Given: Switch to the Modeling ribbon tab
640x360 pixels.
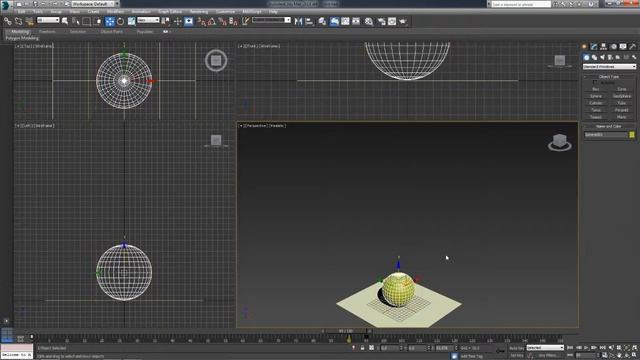Looking at the screenshot, I should coord(20,32).
